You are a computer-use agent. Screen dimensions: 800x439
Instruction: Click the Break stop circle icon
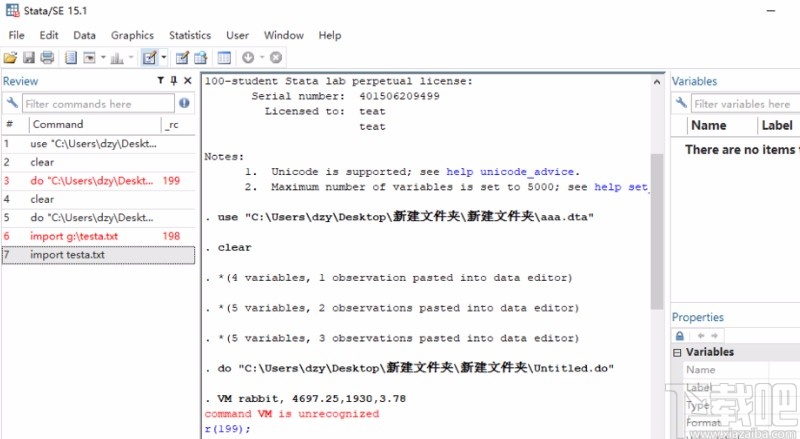(276, 58)
